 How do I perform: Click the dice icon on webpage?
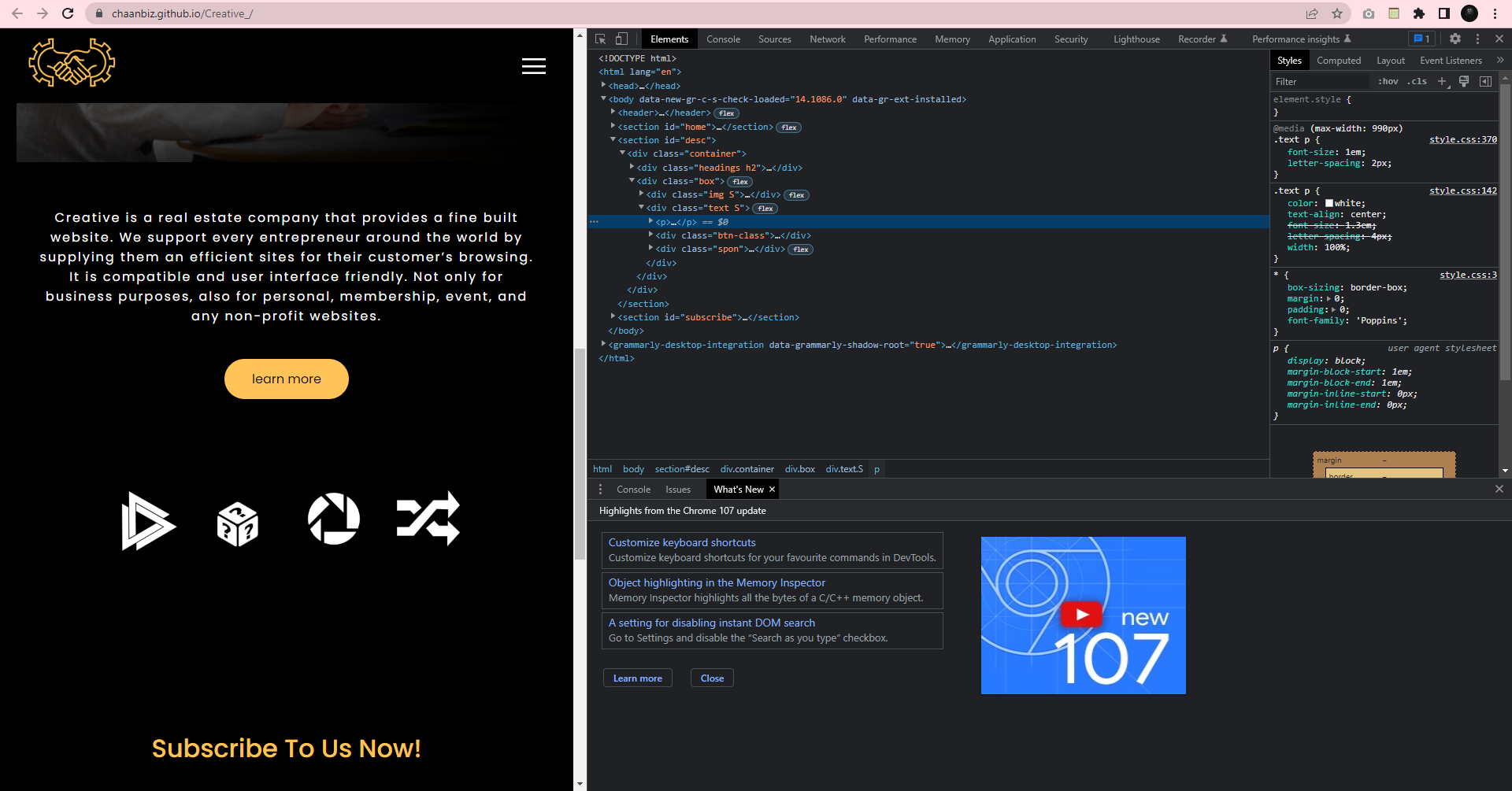click(x=237, y=524)
